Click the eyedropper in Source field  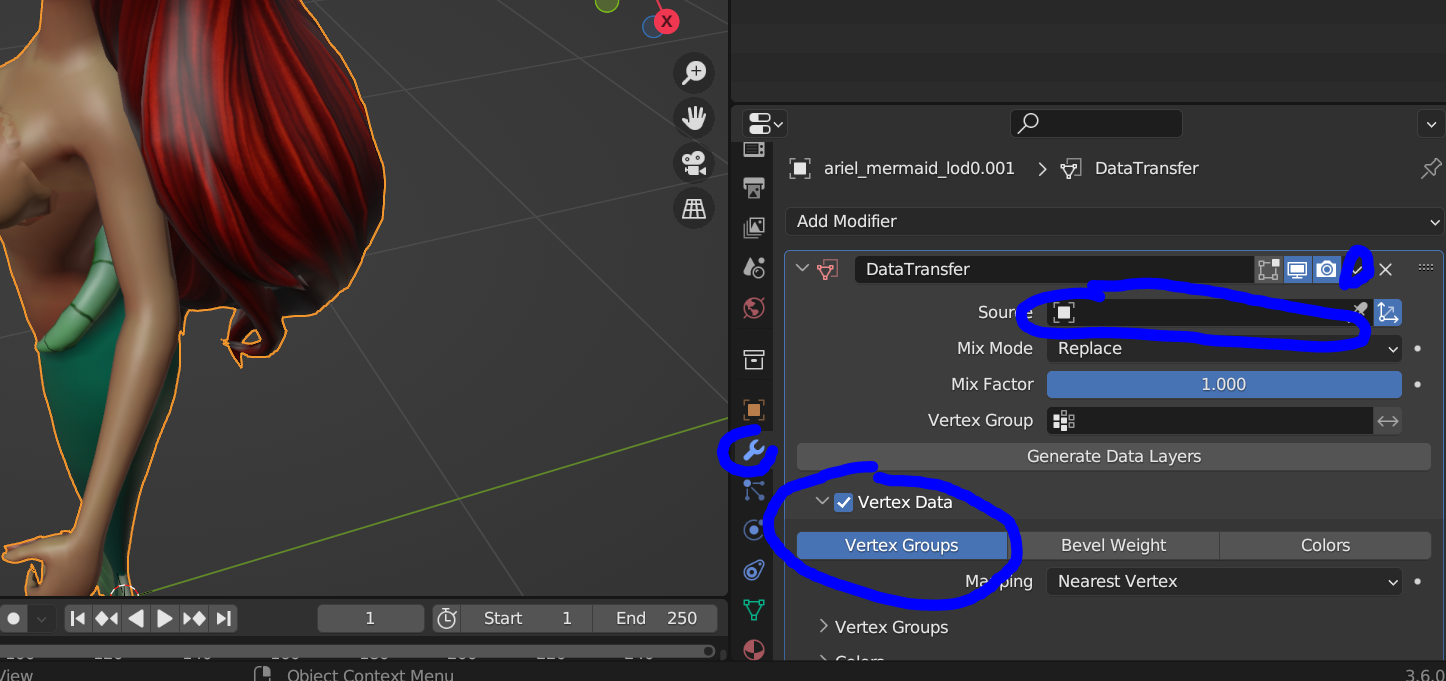point(1360,312)
